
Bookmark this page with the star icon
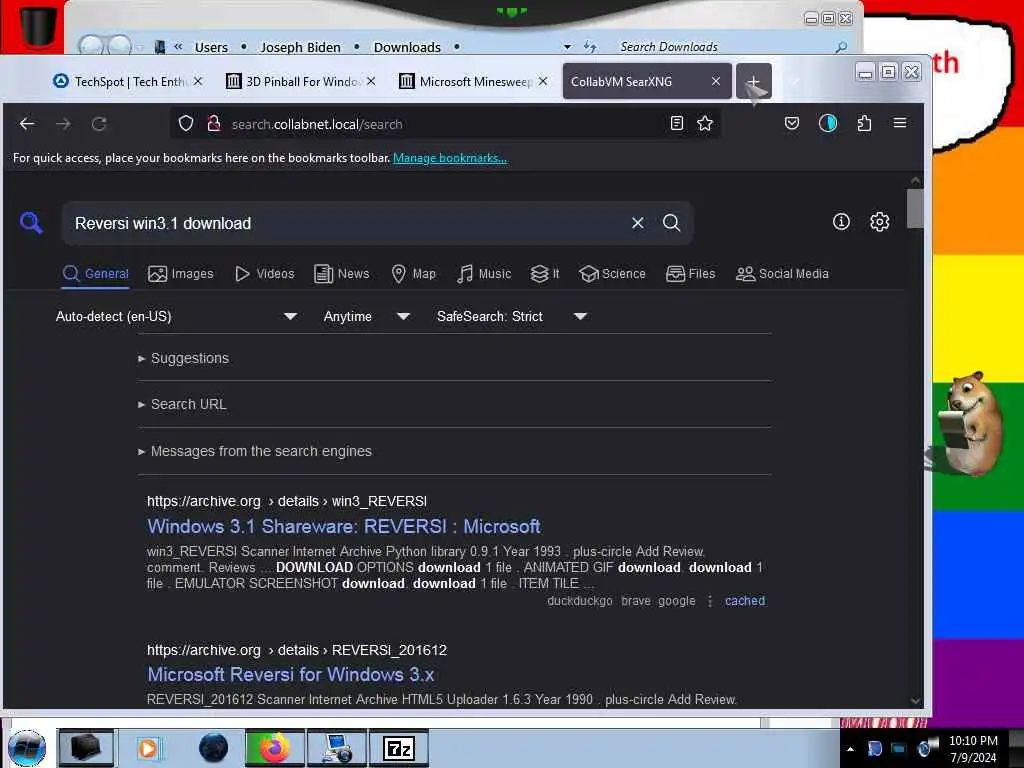pyautogui.click(x=705, y=123)
